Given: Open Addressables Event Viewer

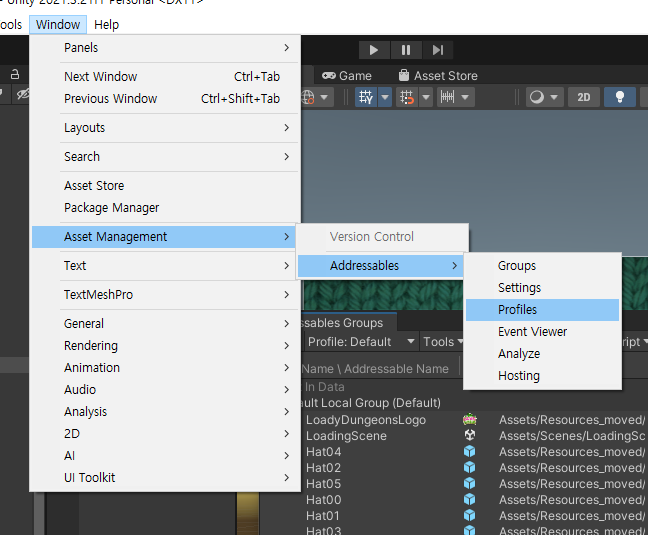Looking at the screenshot, I should coord(542,332).
